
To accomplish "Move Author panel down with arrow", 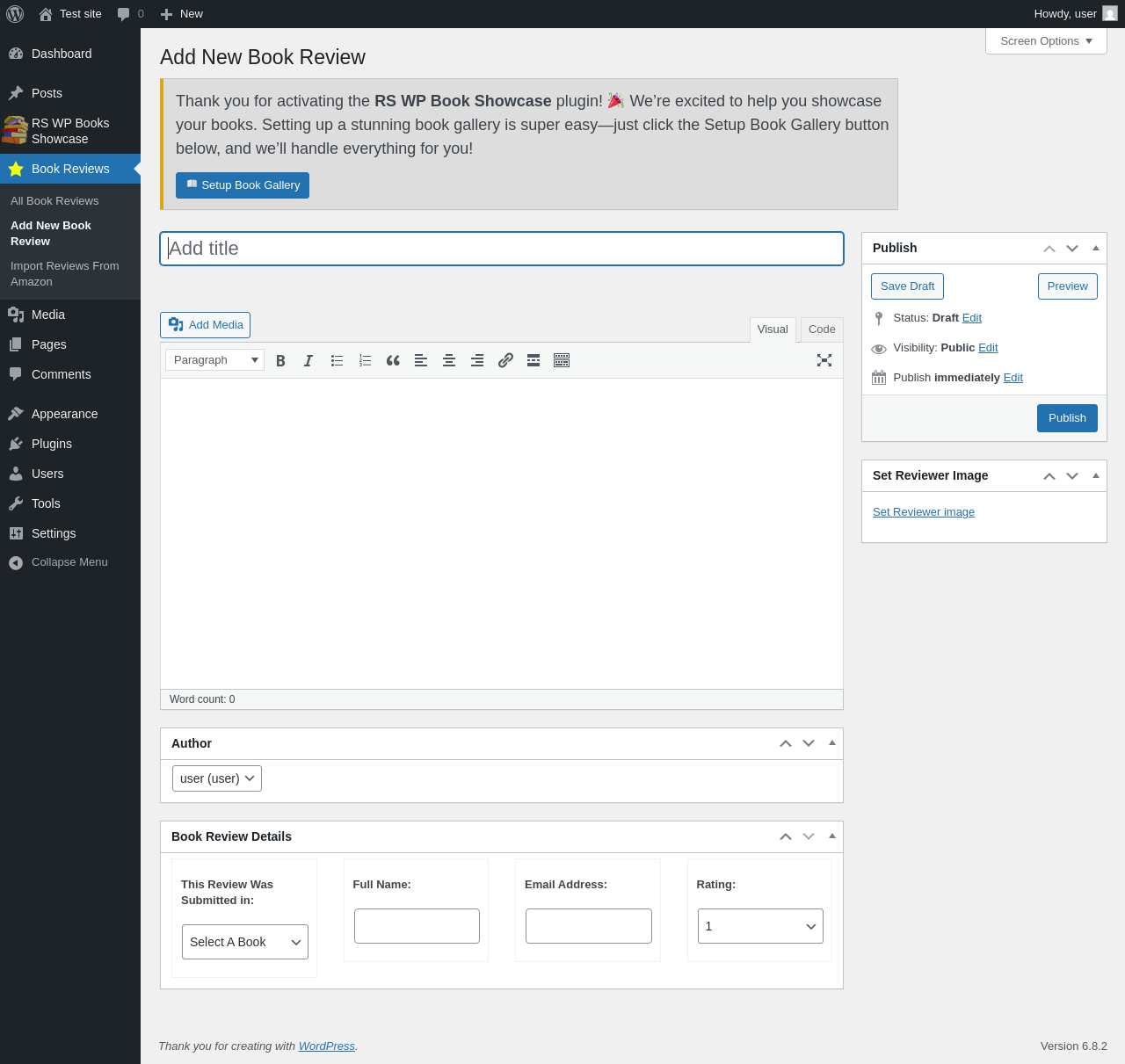I will [809, 743].
